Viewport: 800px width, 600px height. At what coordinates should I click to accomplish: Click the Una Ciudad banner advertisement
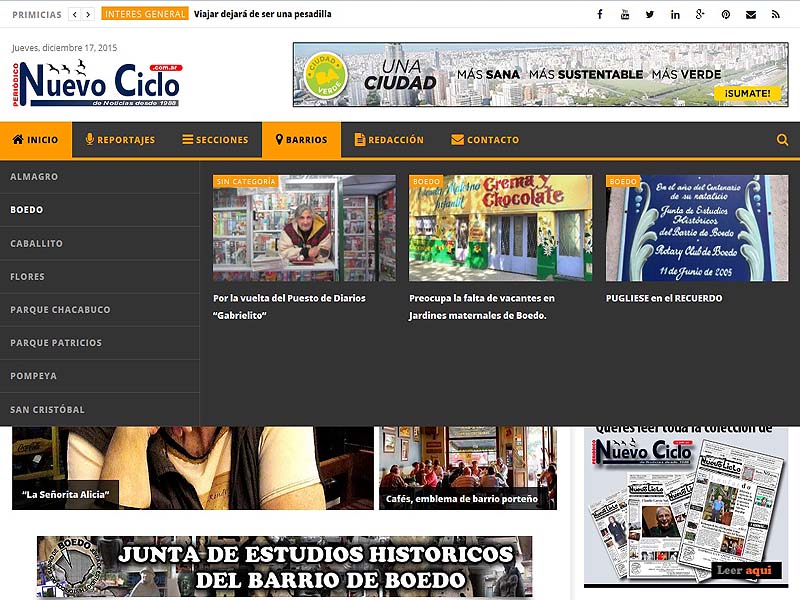[x=541, y=74]
